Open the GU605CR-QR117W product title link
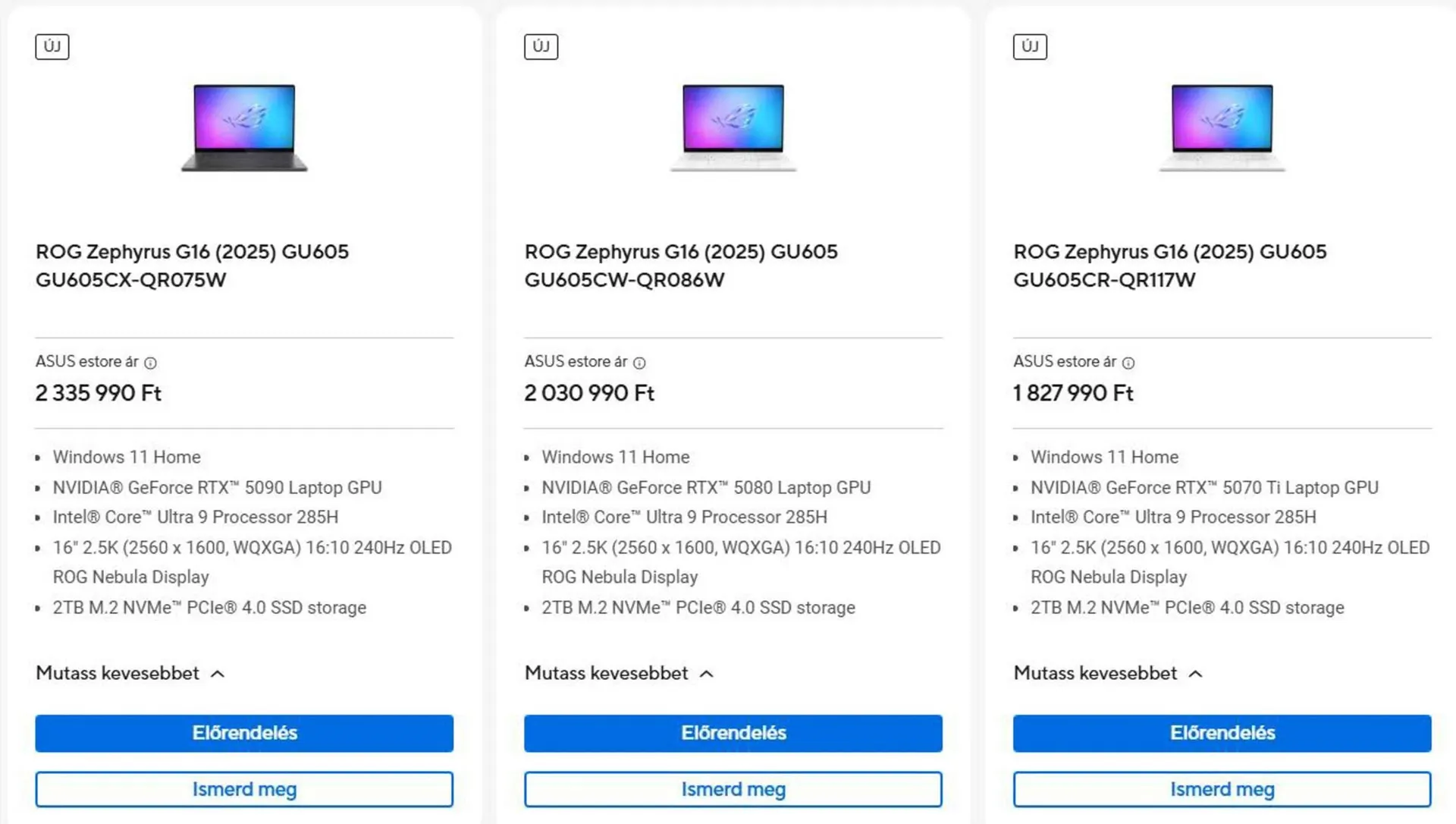The width and height of the screenshot is (1456, 824). (x=1170, y=266)
